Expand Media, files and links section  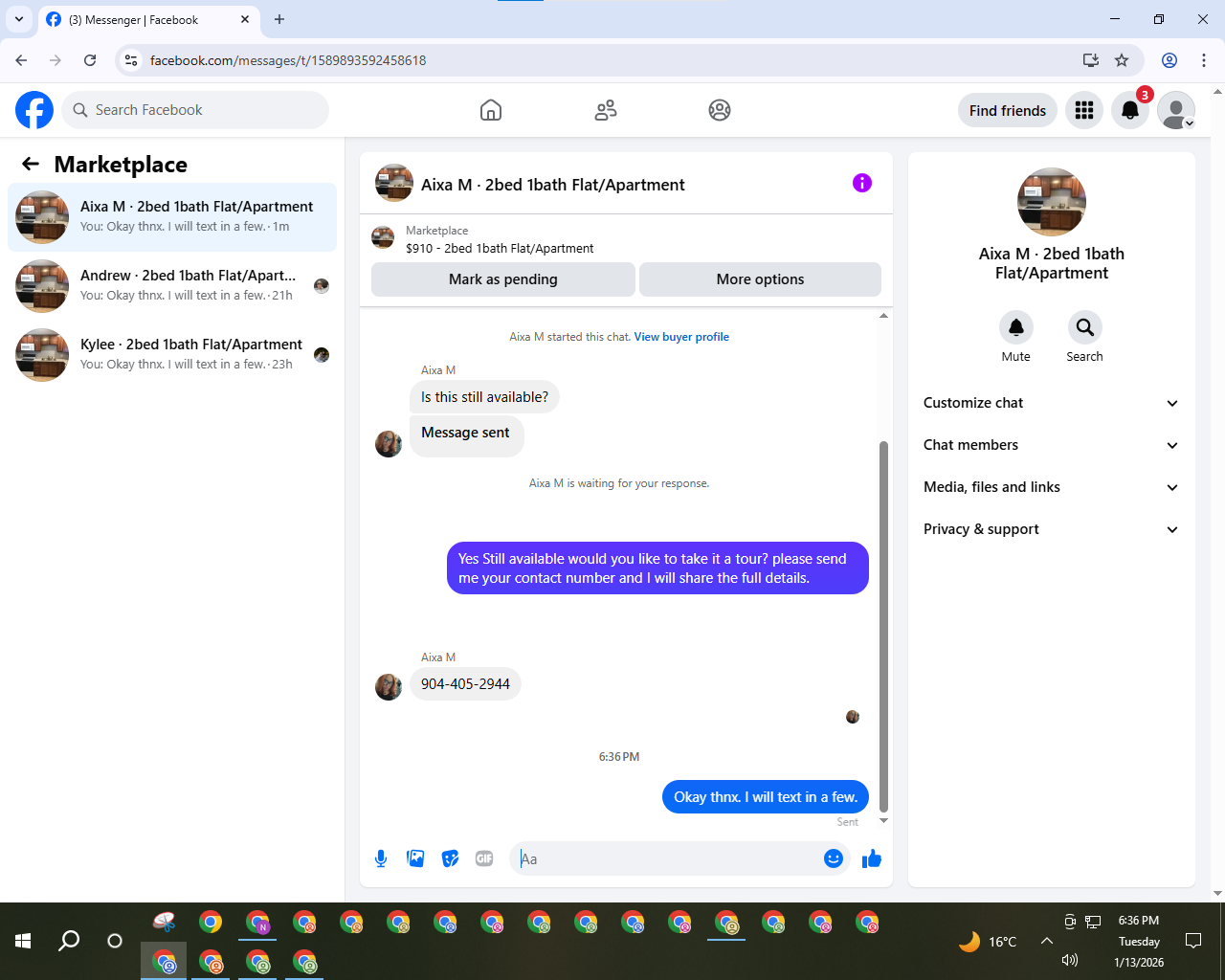click(1051, 487)
